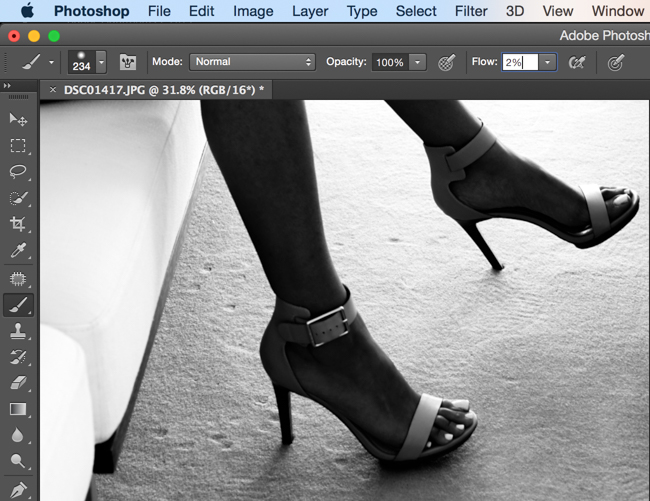The image size is (650, 501).
Task: Activate the Pen tool
Action: point(18,490)
